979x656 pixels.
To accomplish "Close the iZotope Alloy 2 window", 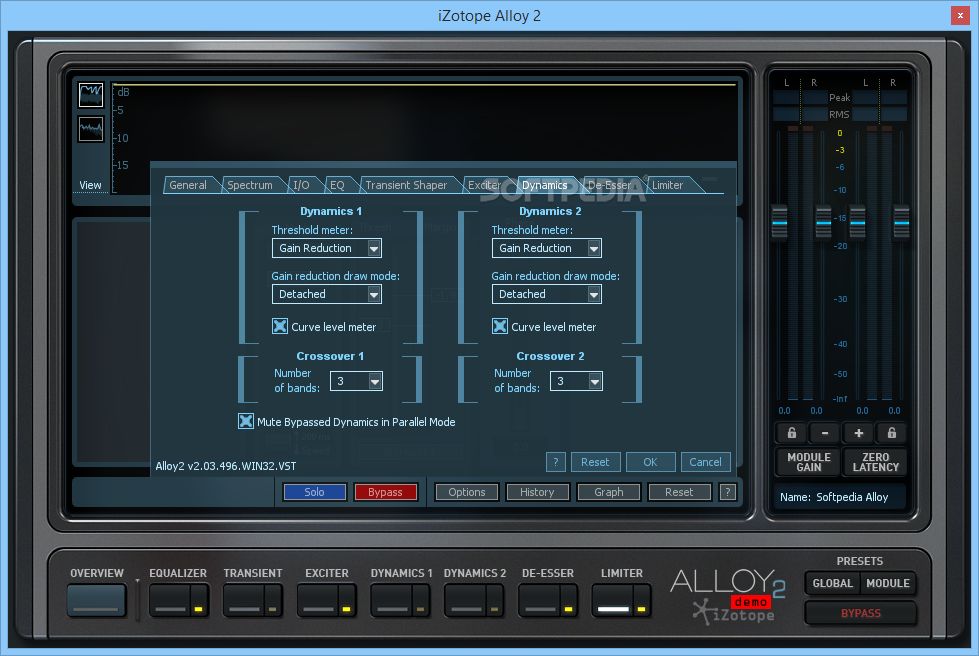I will [960, 15].
